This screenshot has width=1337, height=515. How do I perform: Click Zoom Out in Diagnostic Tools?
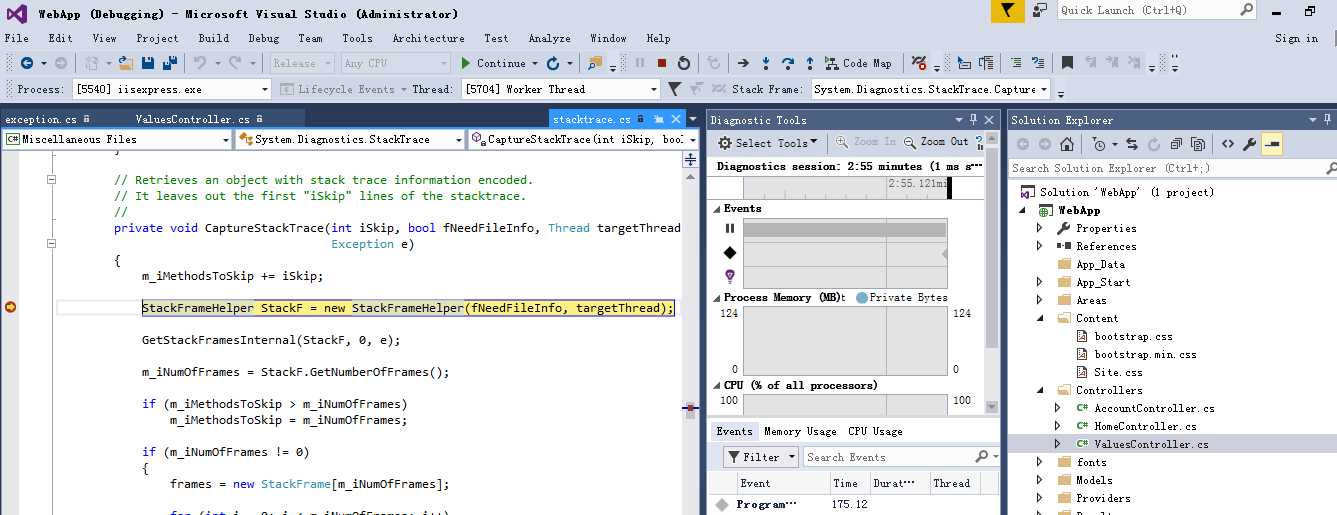[x=937, y=142]
